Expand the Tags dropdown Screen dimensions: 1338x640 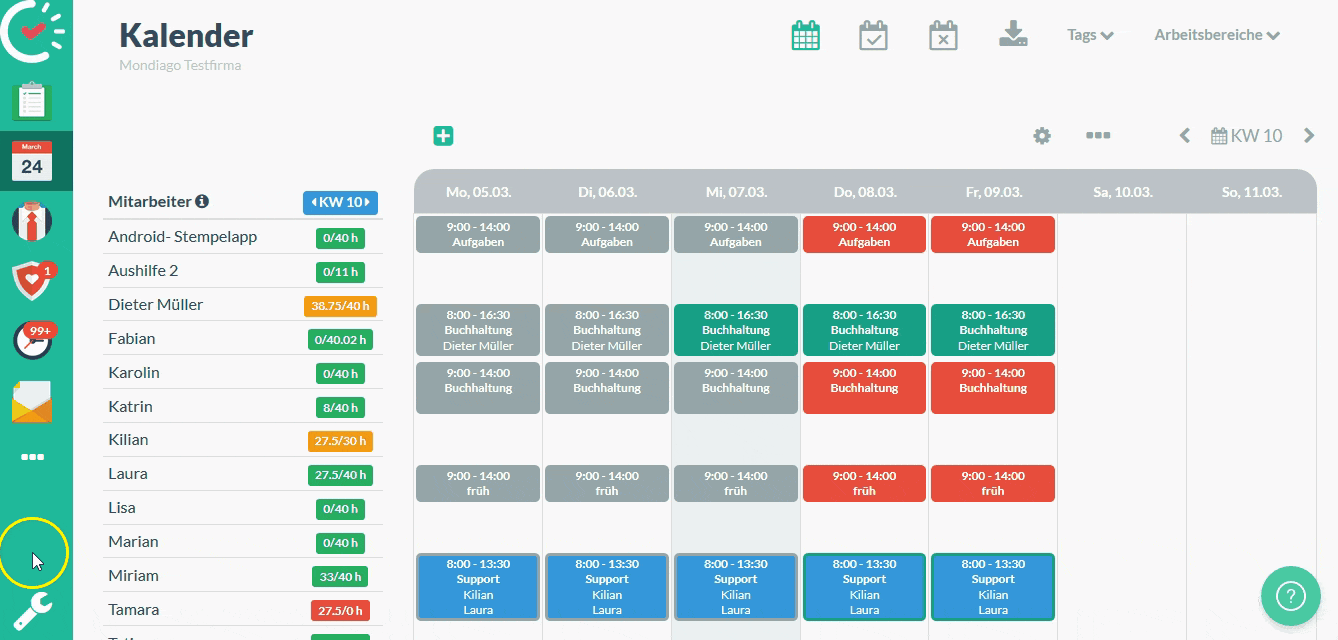point(1090,35)
